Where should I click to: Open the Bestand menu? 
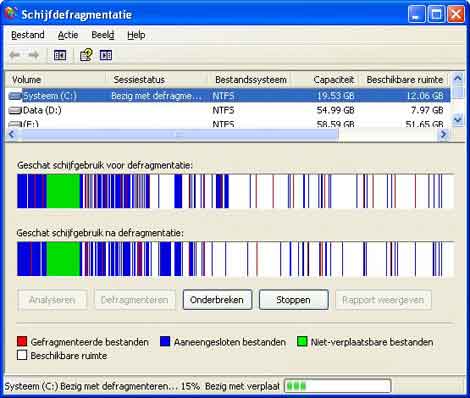coord(28,35)
